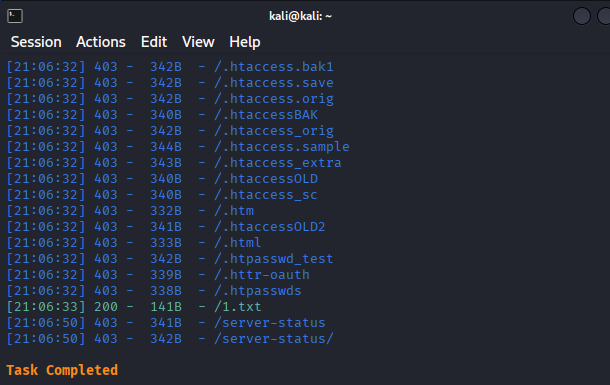Click the /.htaccessOLD path
The height and width of the screenshot is (385, 610).
click(266, 178)
